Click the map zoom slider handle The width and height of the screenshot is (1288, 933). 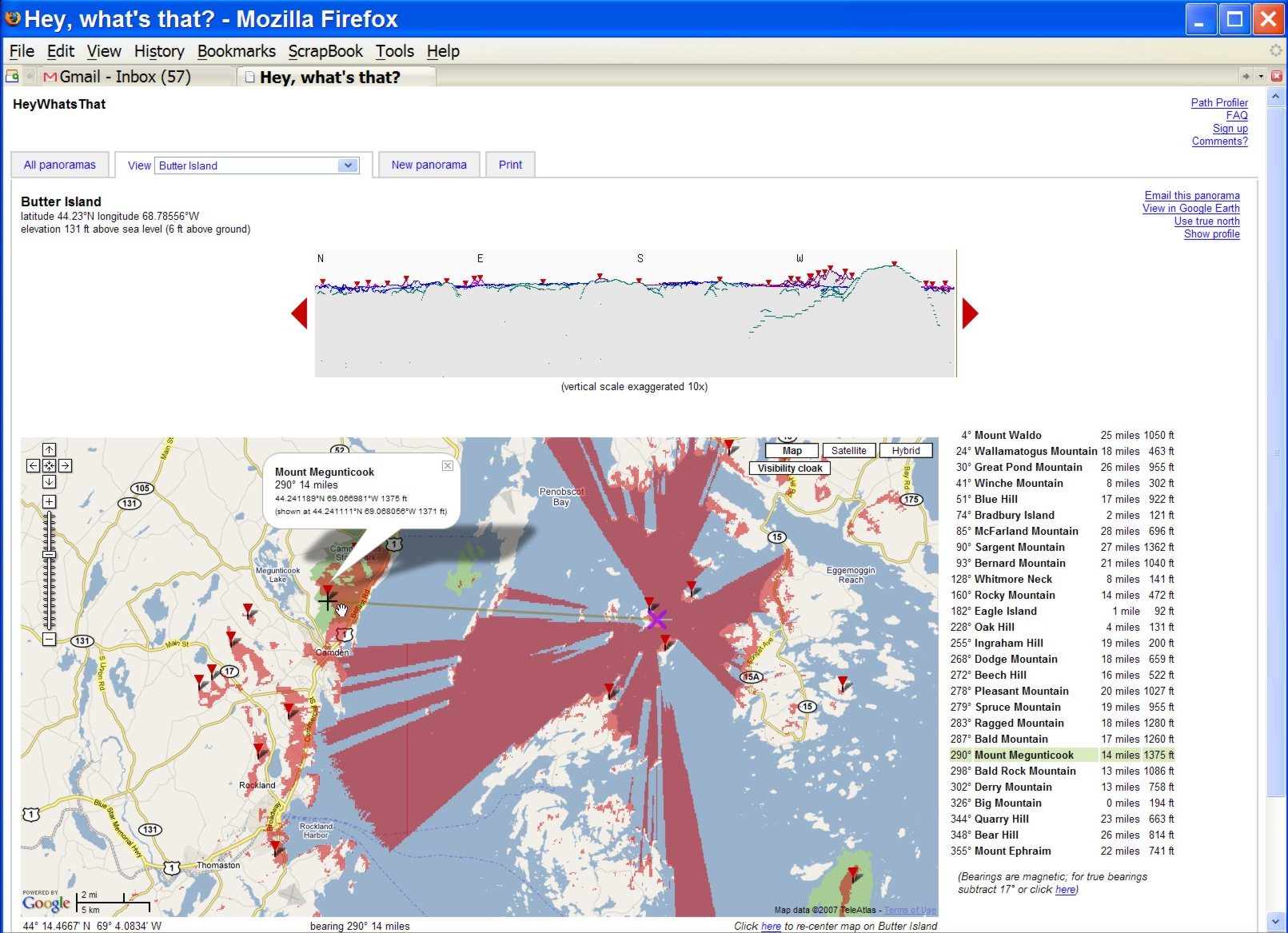point(49,554)
